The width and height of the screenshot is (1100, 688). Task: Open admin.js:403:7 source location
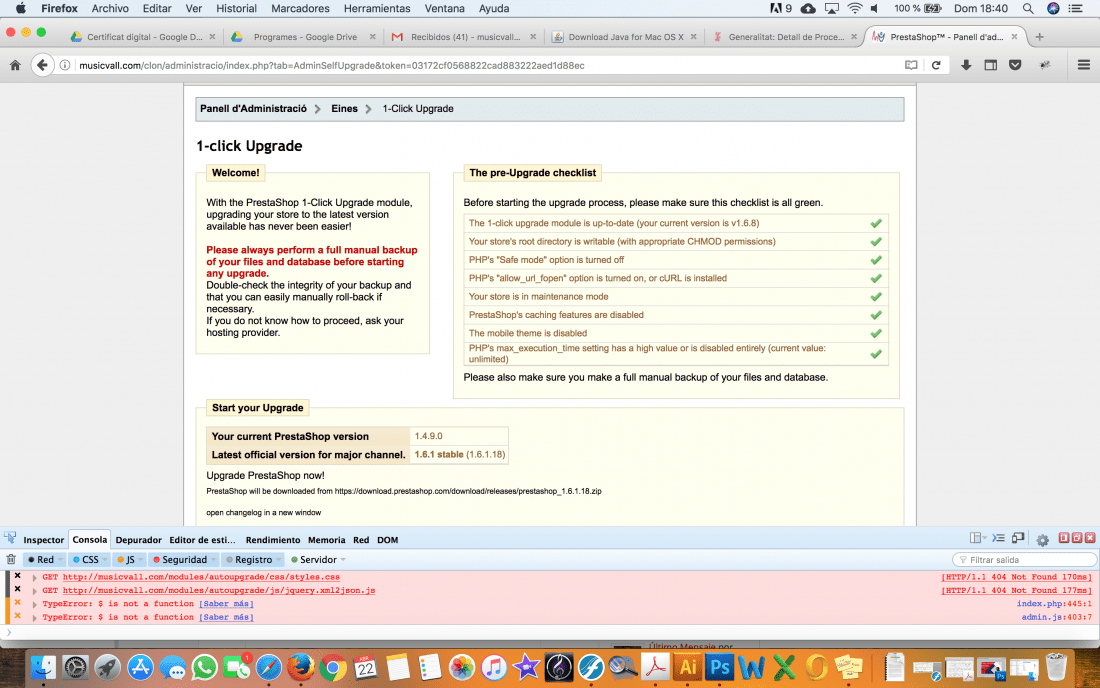1057,617
